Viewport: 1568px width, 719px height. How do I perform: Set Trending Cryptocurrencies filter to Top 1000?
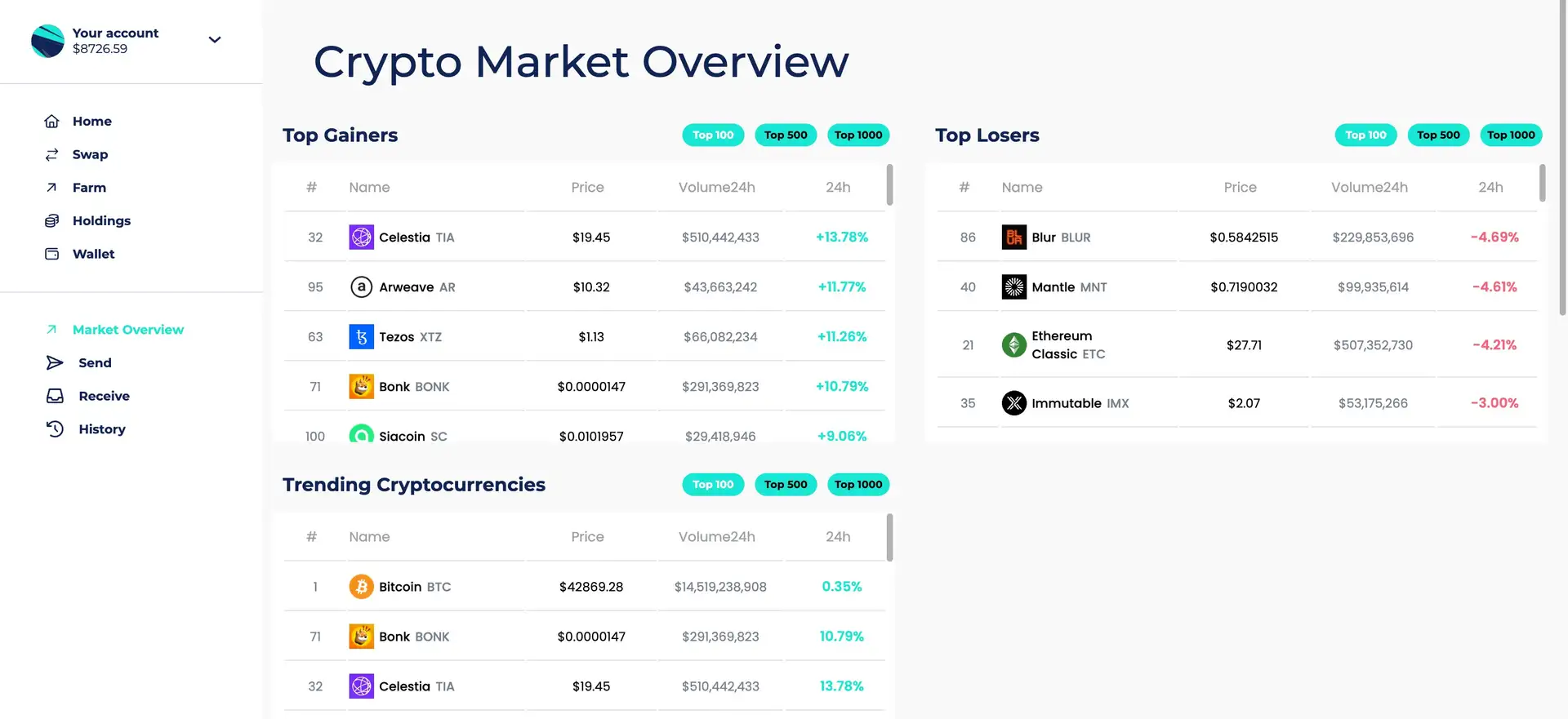click(857, 485)
